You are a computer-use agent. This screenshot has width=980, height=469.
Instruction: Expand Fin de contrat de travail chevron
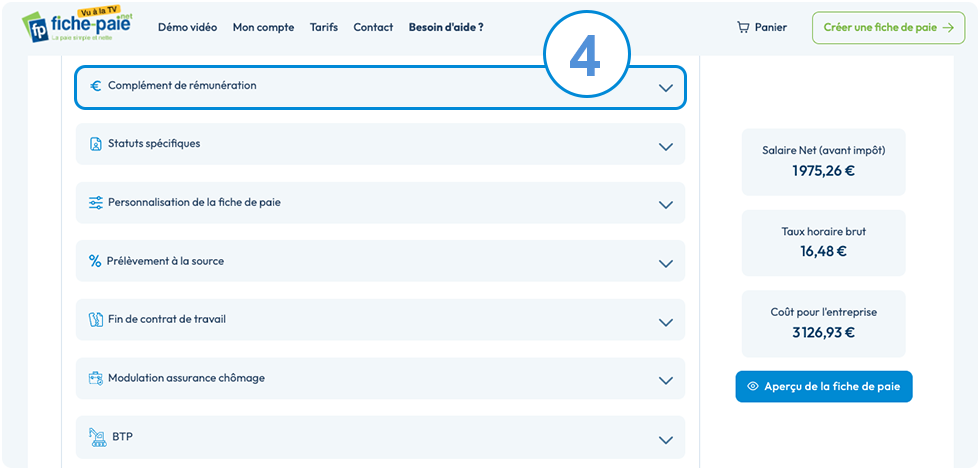pyautogui.click(x=666, y=323)
